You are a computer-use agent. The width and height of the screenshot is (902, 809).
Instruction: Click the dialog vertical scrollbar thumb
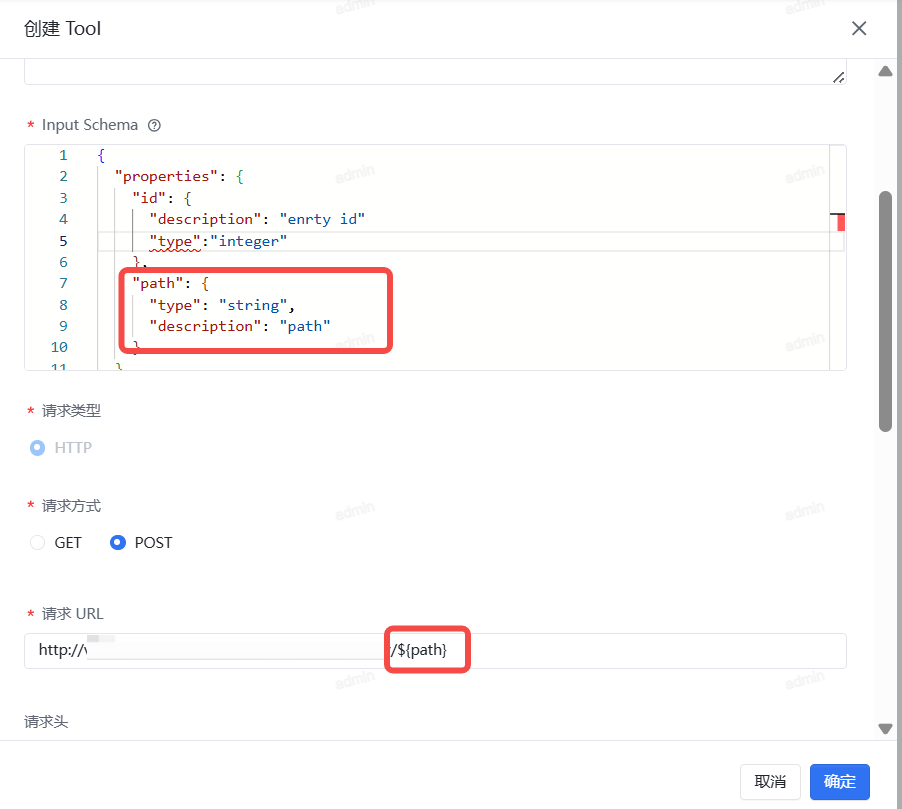tap(885, 310)
